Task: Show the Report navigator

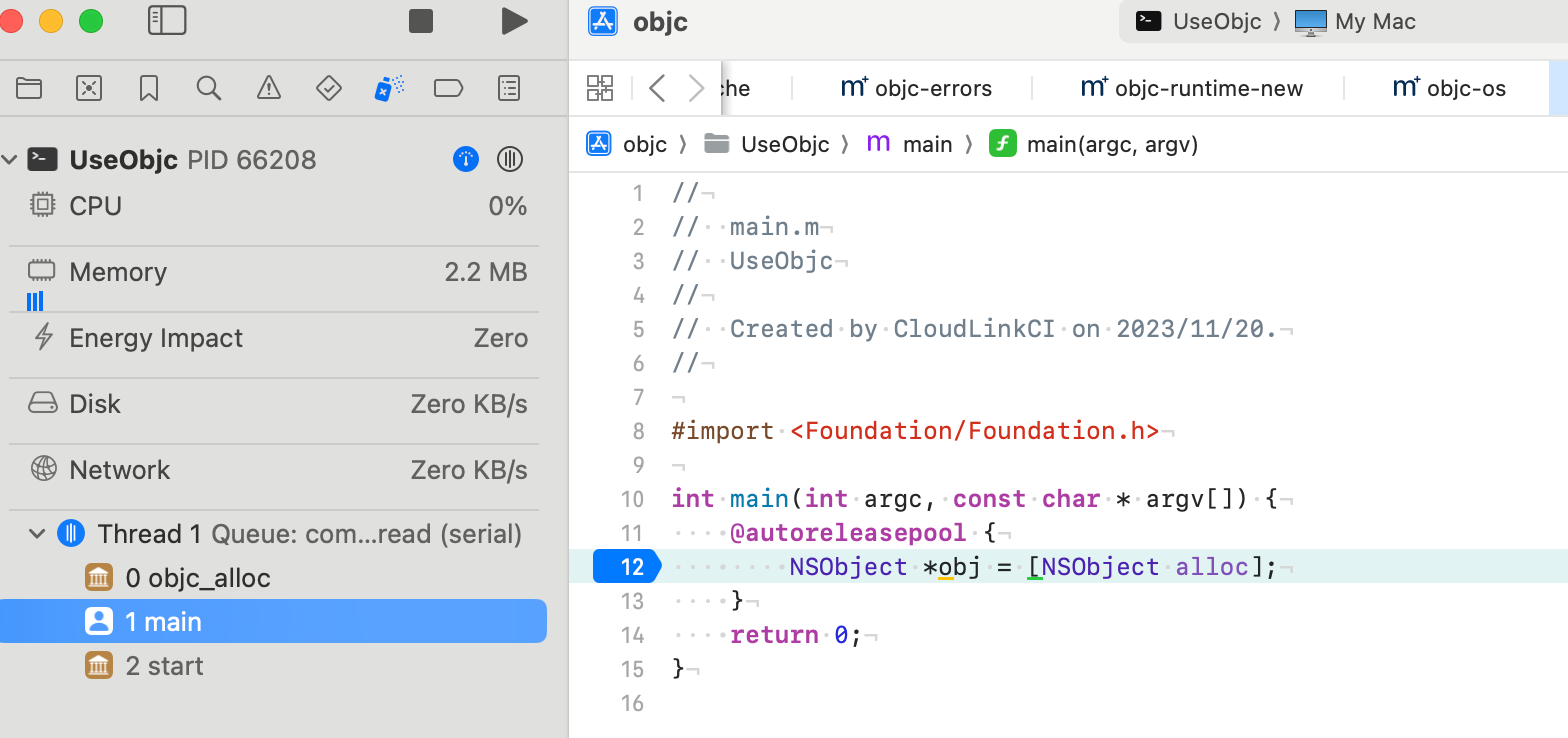Action: [x=509, y=88]
